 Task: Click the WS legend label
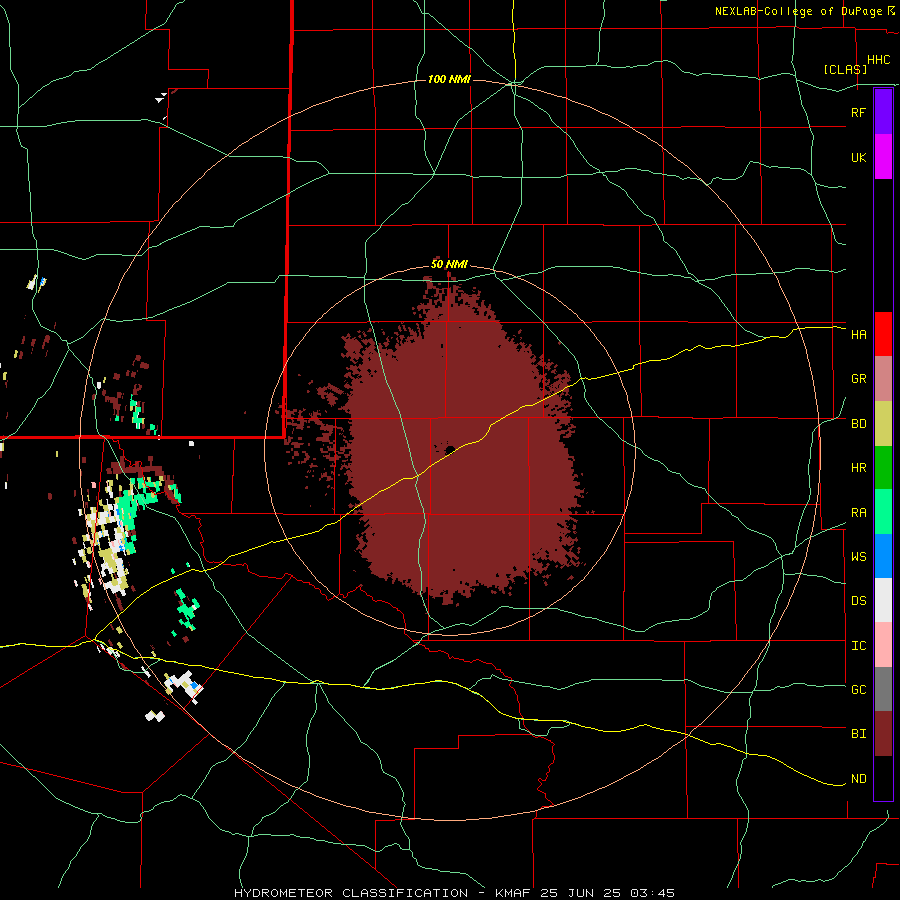(x=858, y=557)
